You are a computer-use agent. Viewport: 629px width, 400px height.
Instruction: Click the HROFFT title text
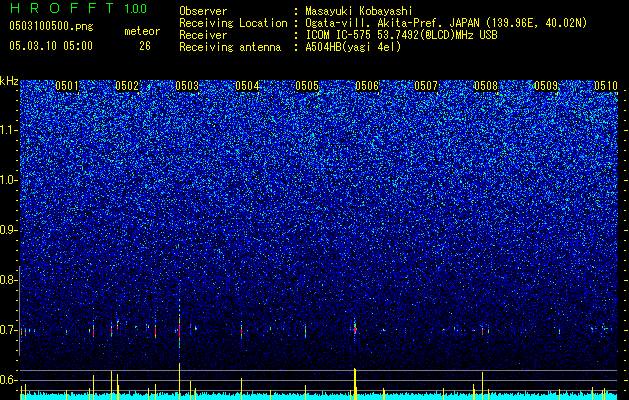[x=63, y=8]
